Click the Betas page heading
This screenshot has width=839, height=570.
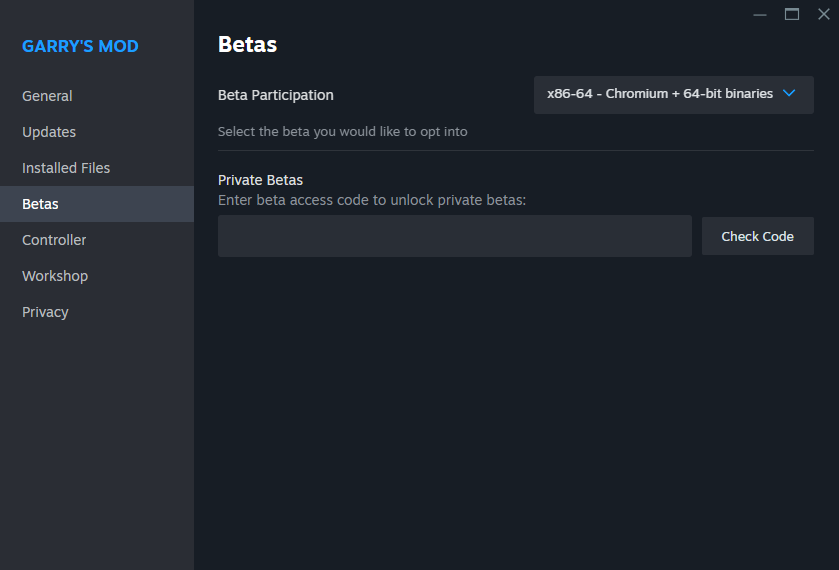[247, 44]
